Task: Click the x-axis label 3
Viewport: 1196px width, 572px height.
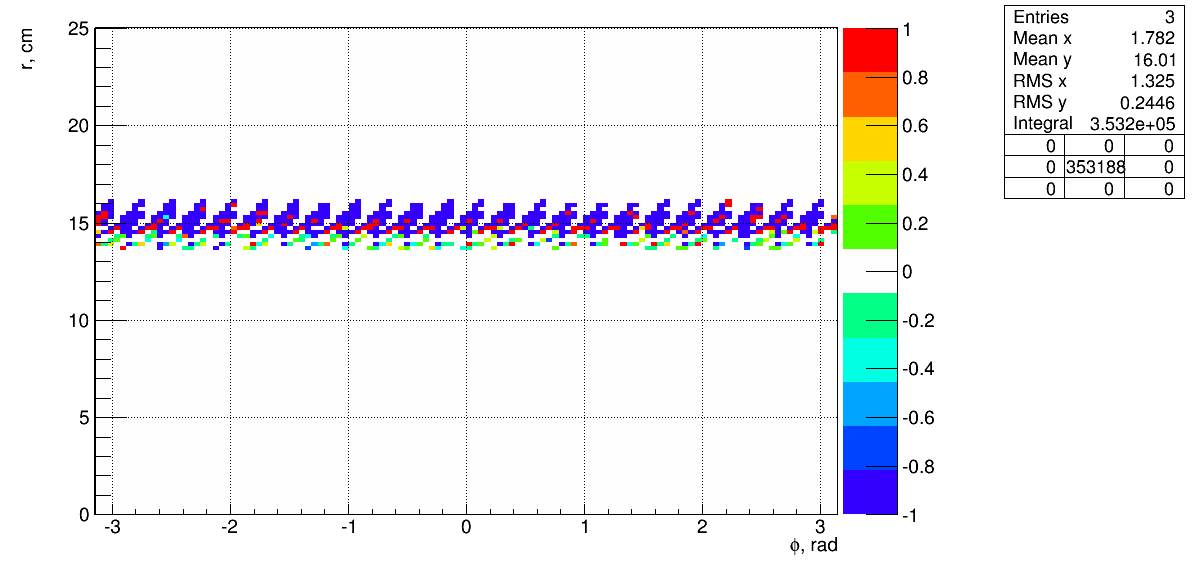Action: click(x=820, y=528)
